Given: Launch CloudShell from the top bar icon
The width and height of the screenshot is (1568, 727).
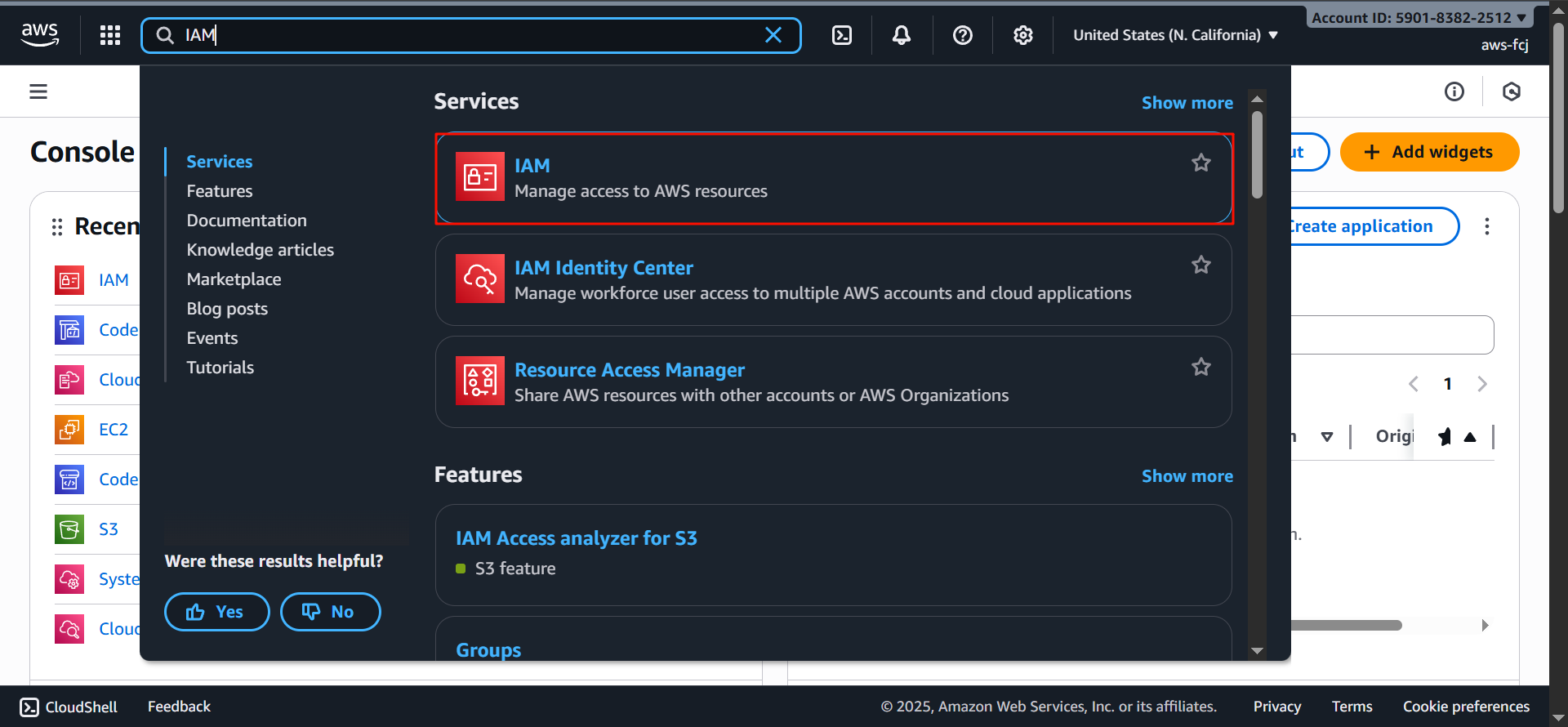Looking at the screenshot, I should (x=842, y=35).
